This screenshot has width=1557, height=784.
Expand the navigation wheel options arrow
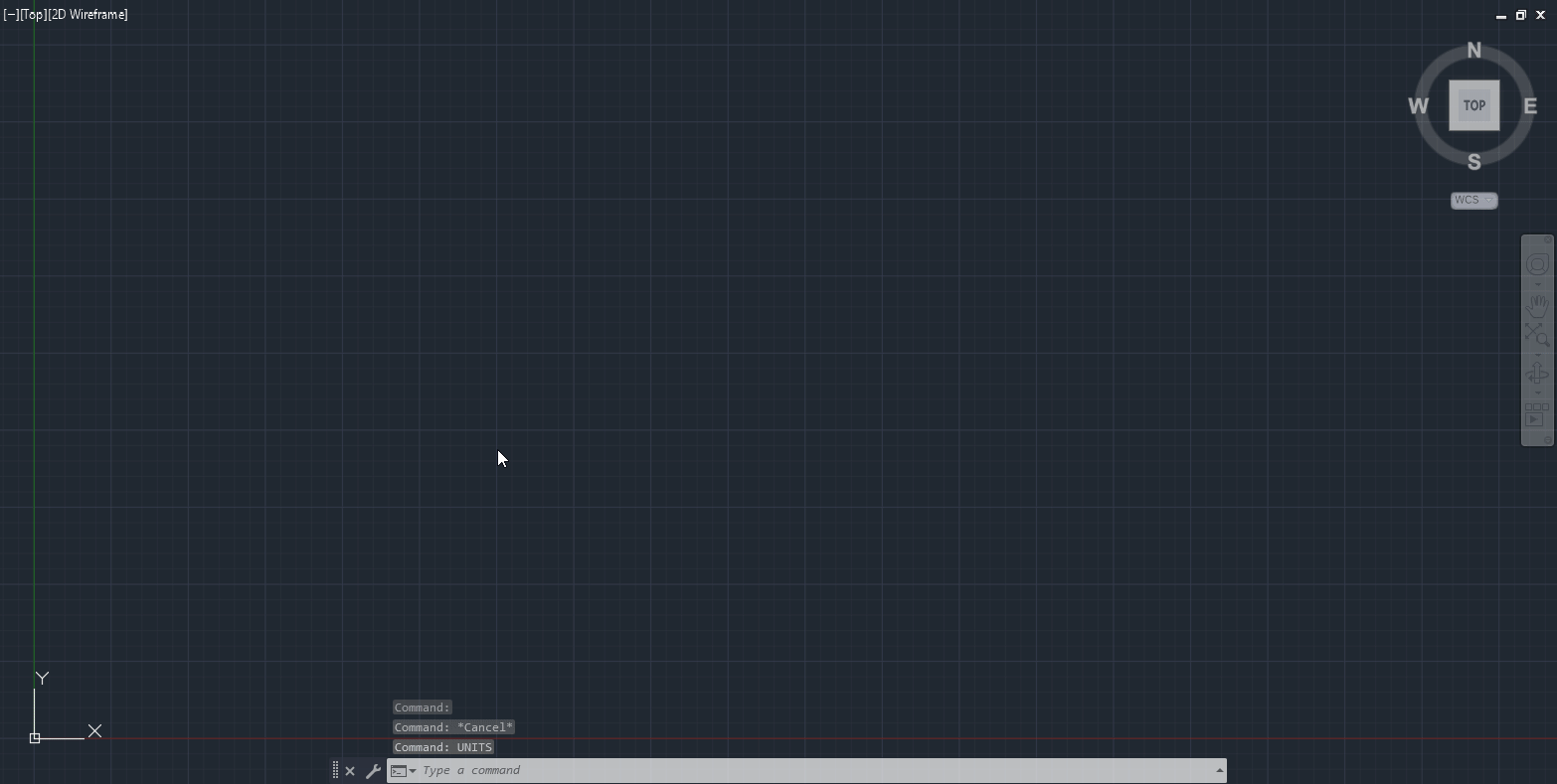pyautogui.click(x=1538, y=284)
